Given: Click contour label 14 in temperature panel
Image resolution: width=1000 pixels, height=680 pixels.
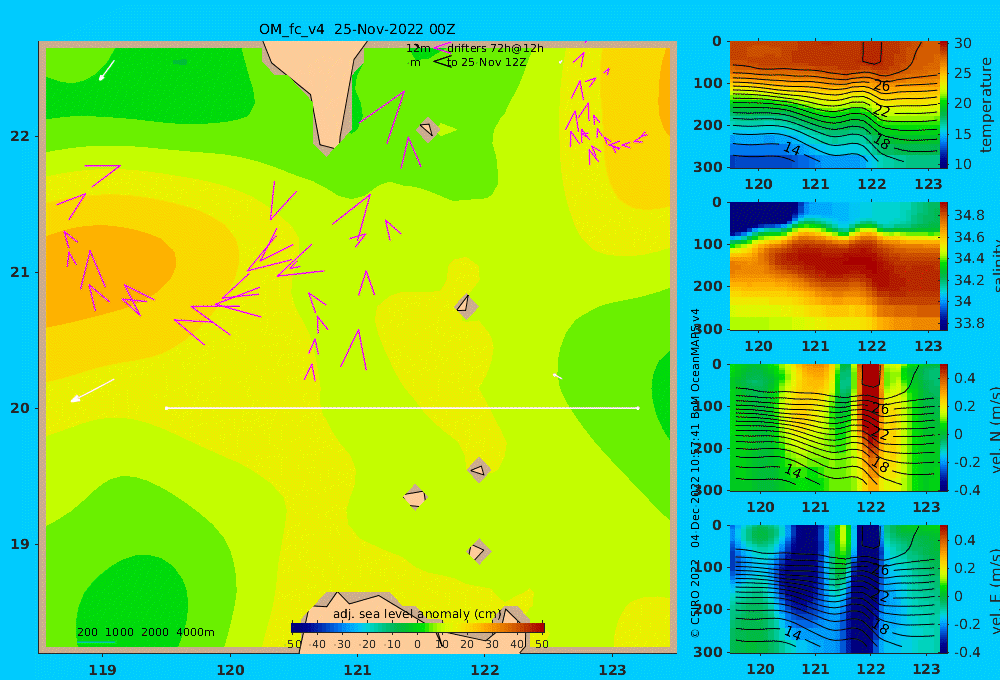Looking at the screenshot, I should tap(791, 149).
